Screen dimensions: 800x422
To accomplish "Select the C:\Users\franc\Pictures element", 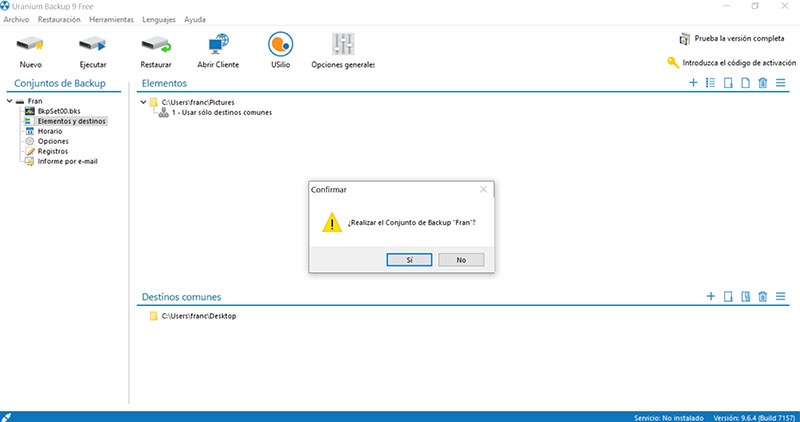I will tap(198, 102).
